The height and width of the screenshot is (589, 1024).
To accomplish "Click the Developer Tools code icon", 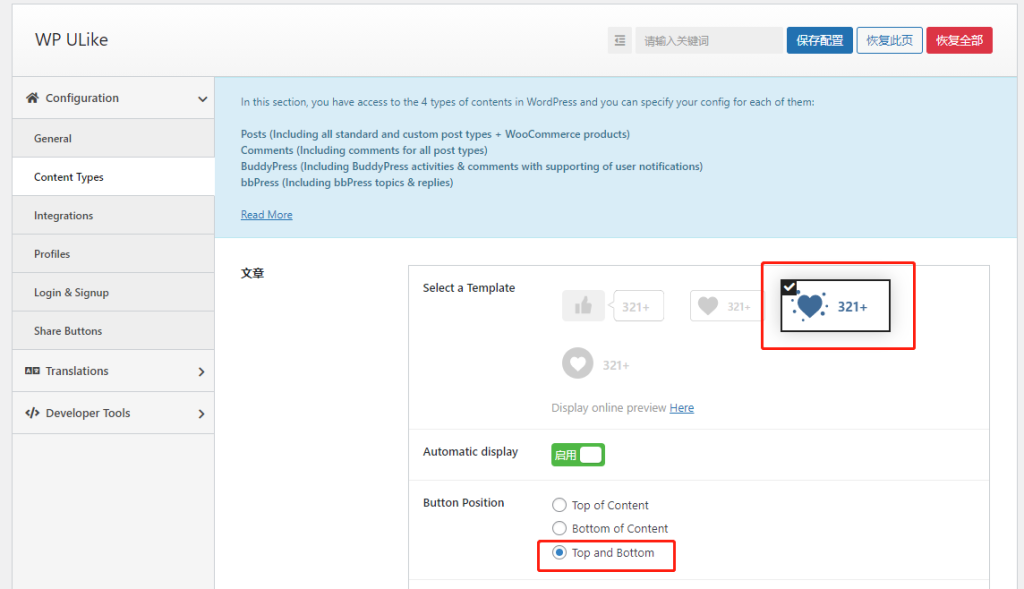I will (x=32, y=413).
